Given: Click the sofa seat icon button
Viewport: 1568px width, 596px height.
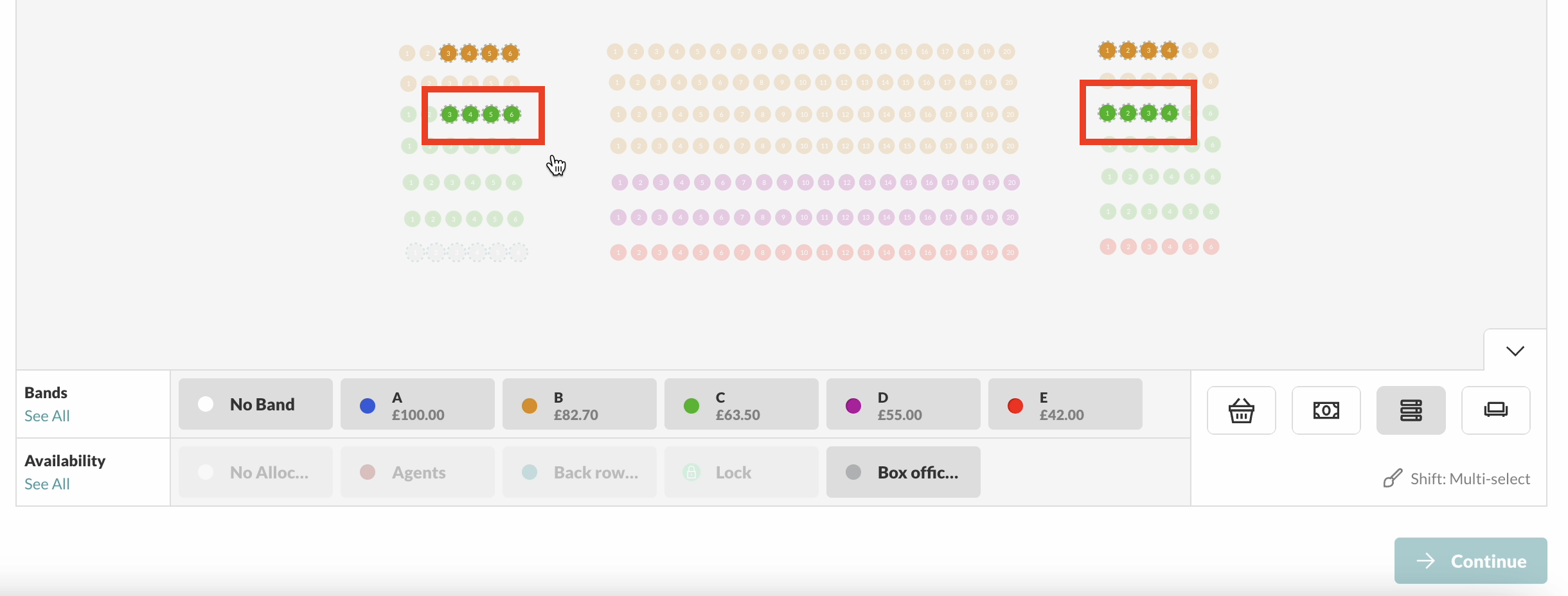Looking at the screenshot, I should click(1495, 410).
